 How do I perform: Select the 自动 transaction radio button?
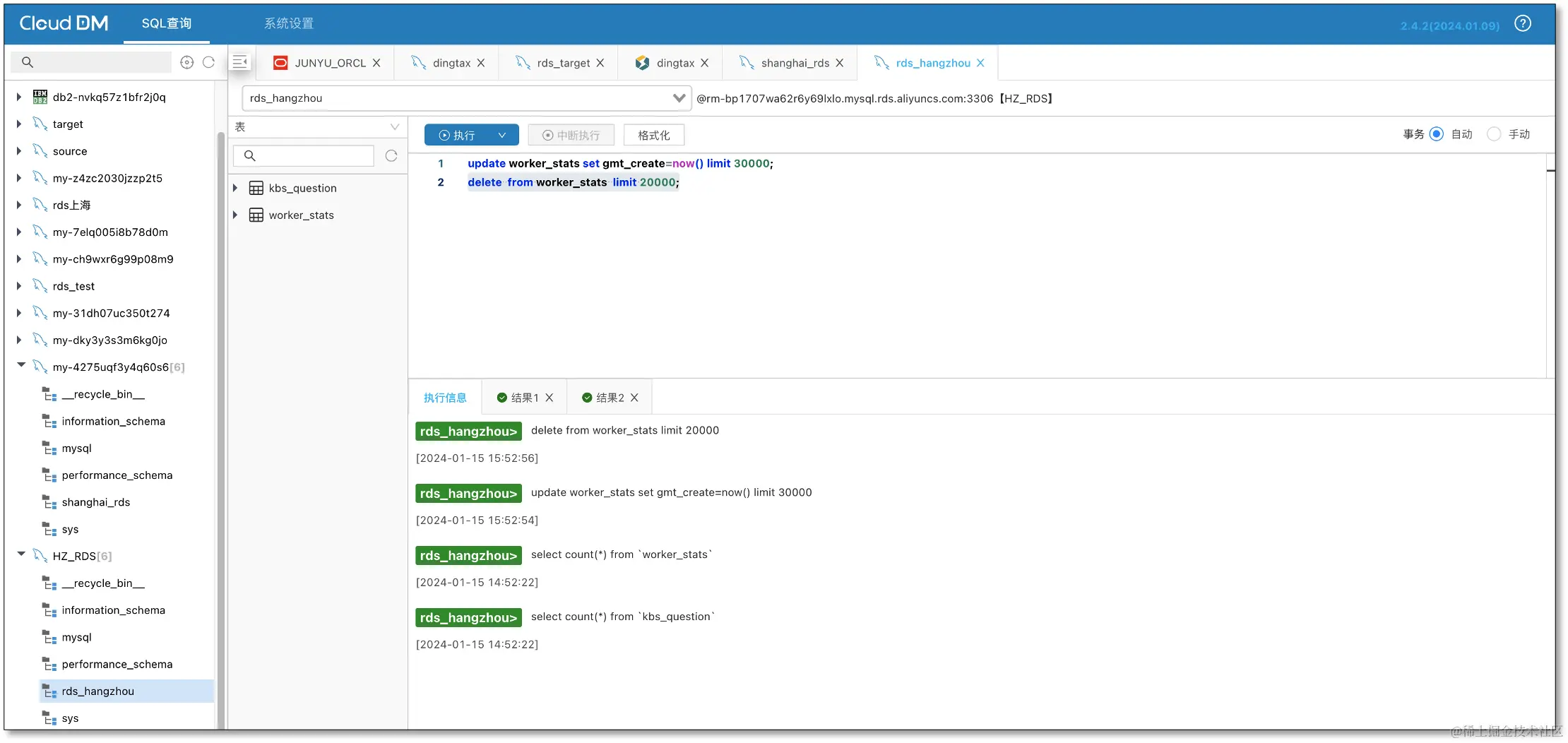1437,133
